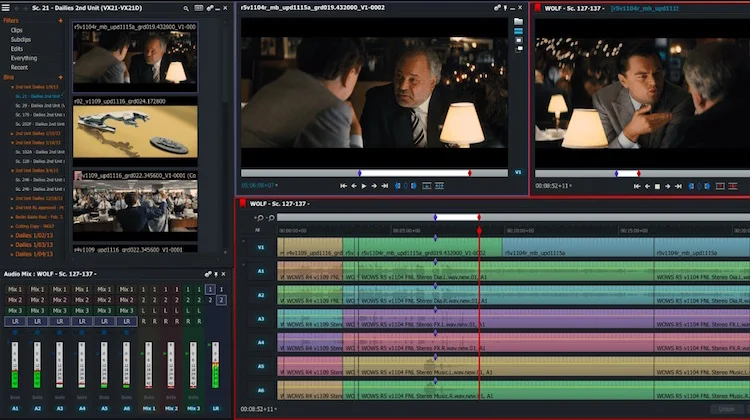Image resolution: width=750 pixels, height=420 pixels.
Task: Toggle the A6 track selector in the timeline
Action: click(261, 390)
